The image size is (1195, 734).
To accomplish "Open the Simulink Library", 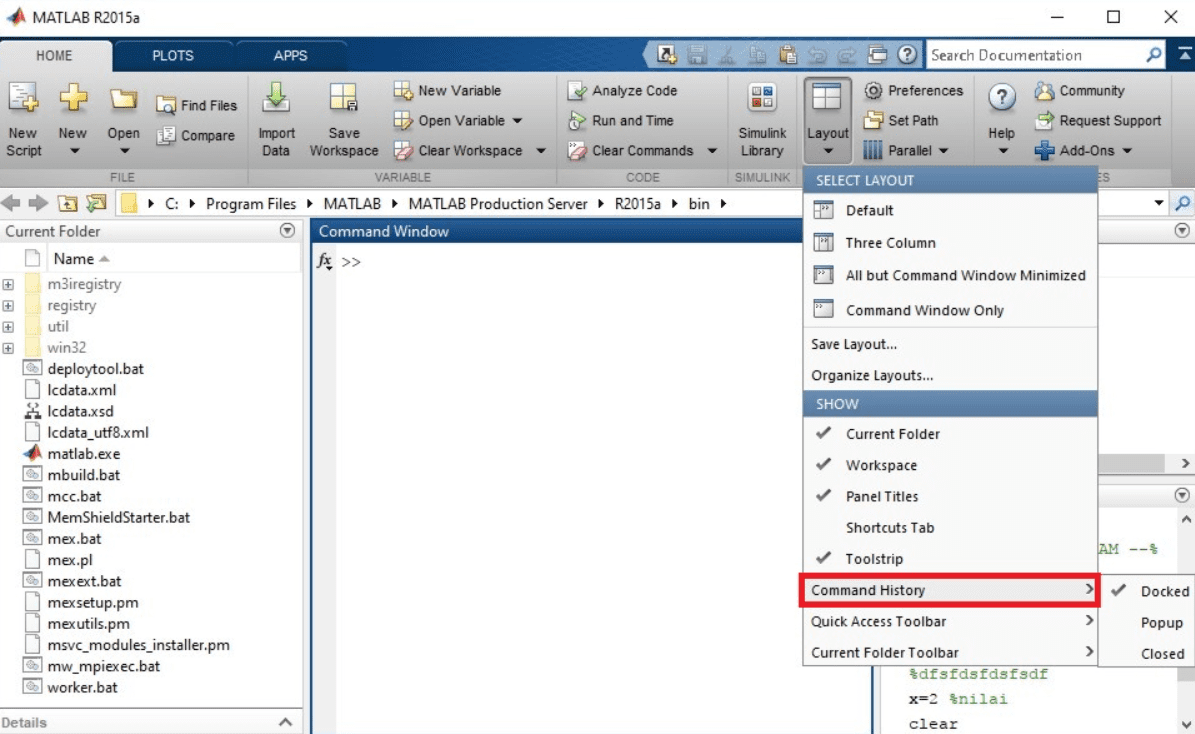I will [762, 120].
